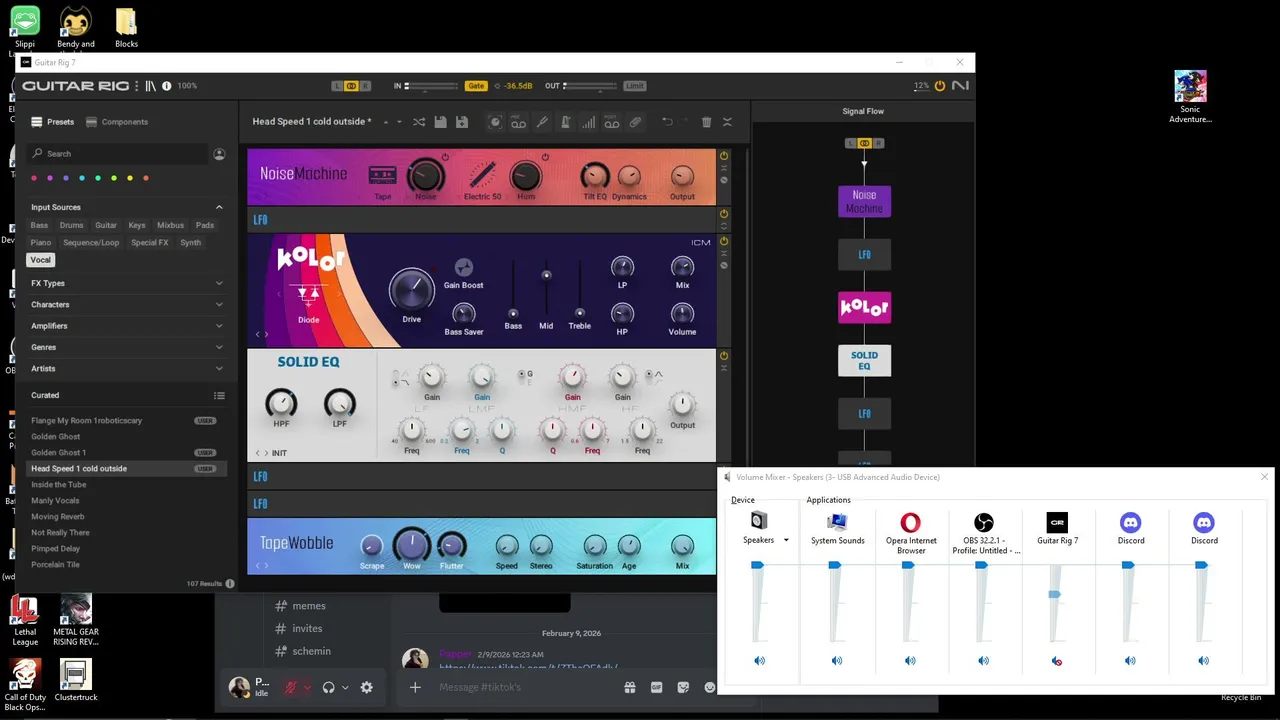
Task: Open the Discord gift icon in message bar
Action: pyautogui.click(x=630, y=687)
